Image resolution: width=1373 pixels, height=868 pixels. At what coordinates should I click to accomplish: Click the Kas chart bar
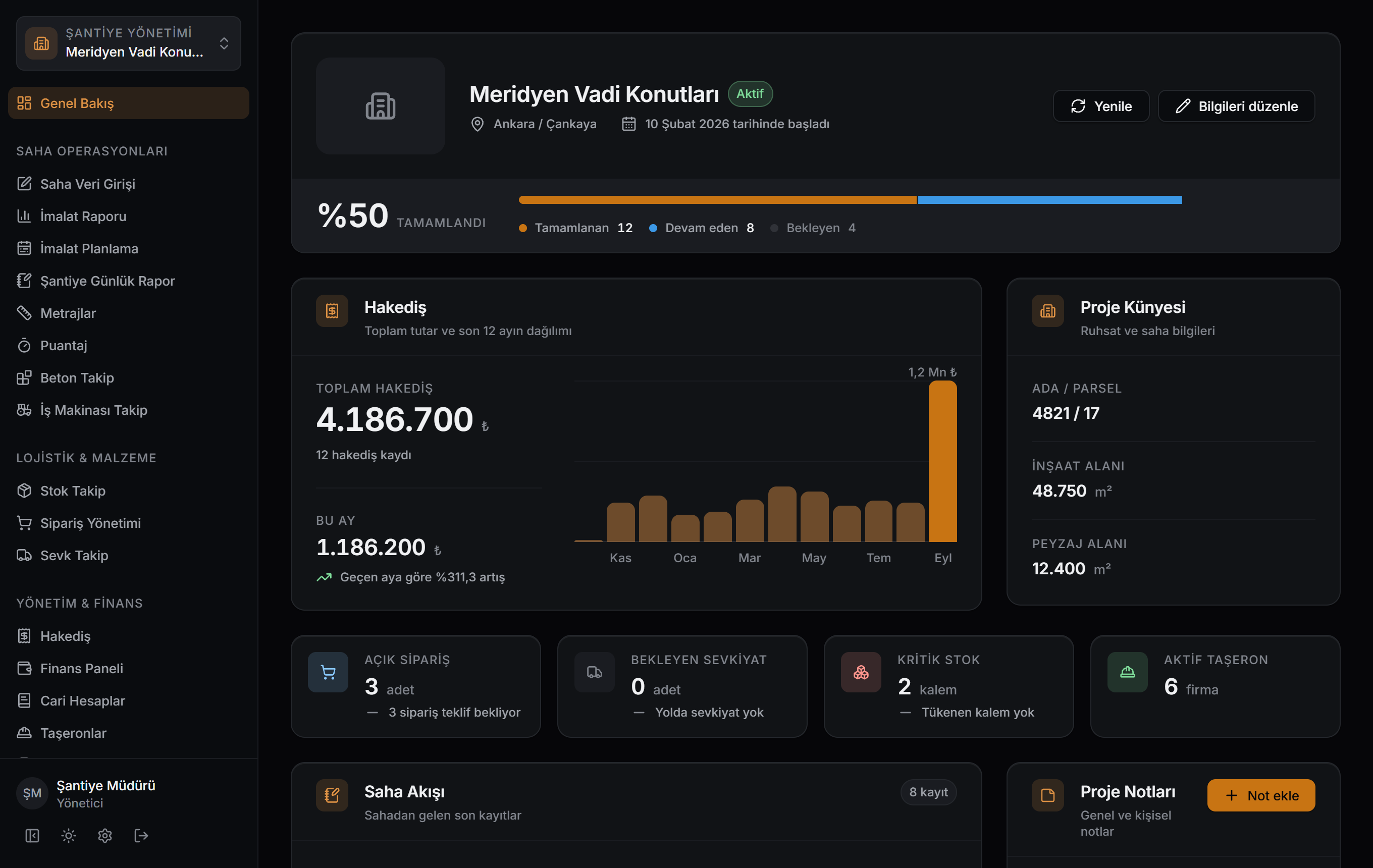click(x=620, y=522)
